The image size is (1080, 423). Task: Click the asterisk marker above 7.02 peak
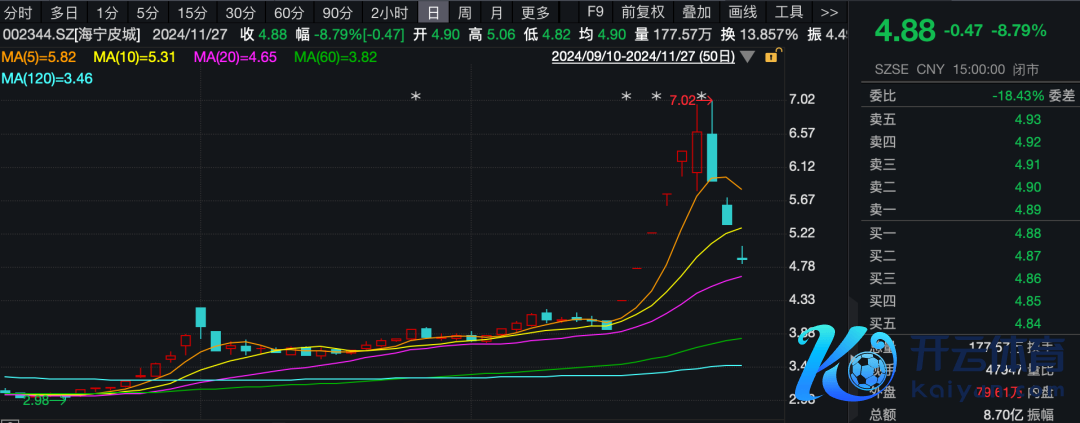tap(702, 98)
